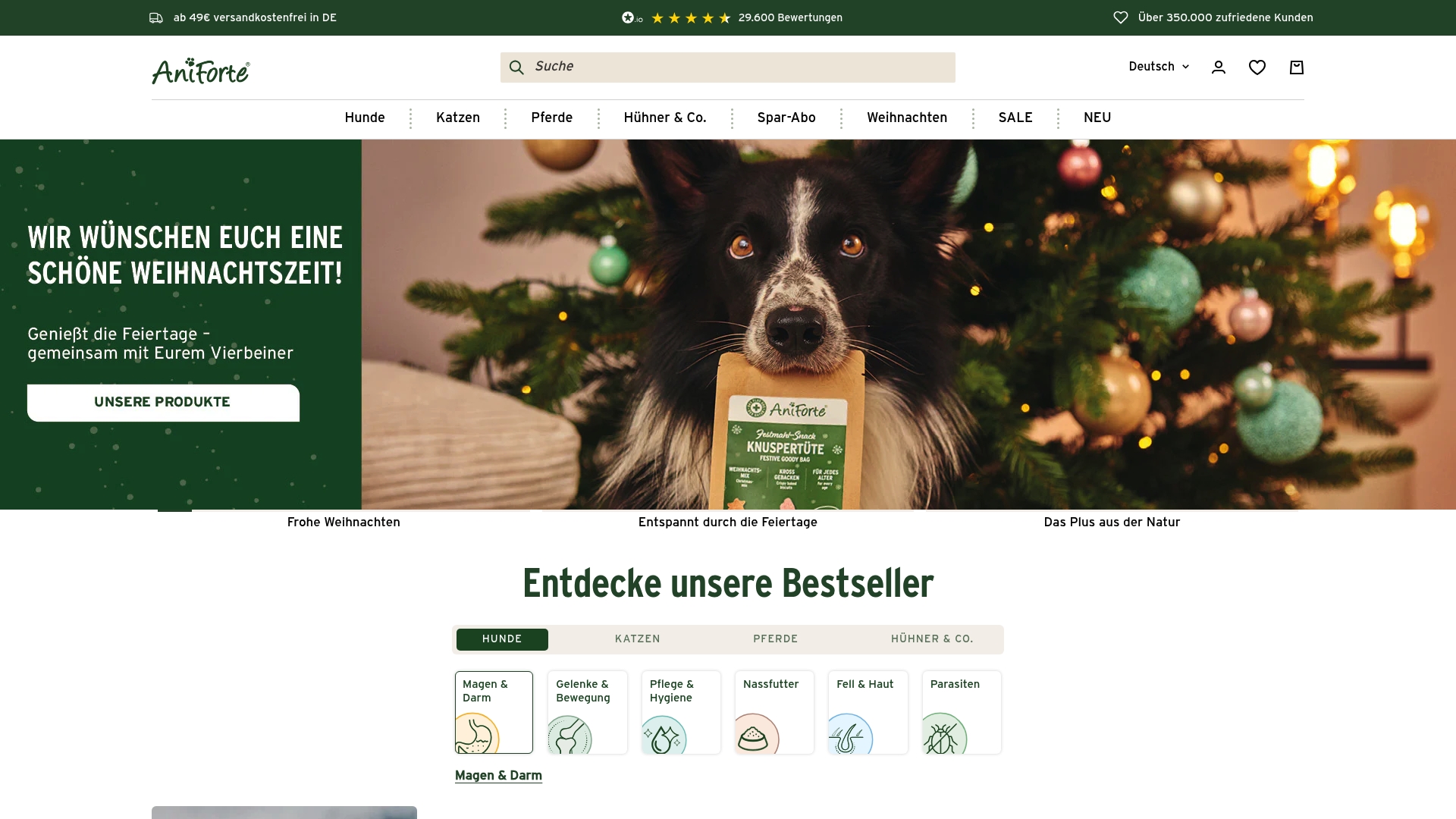The image size is (1456, 819).
Task: Click the UNSERE PRODUKTE button
Action: 162,403
